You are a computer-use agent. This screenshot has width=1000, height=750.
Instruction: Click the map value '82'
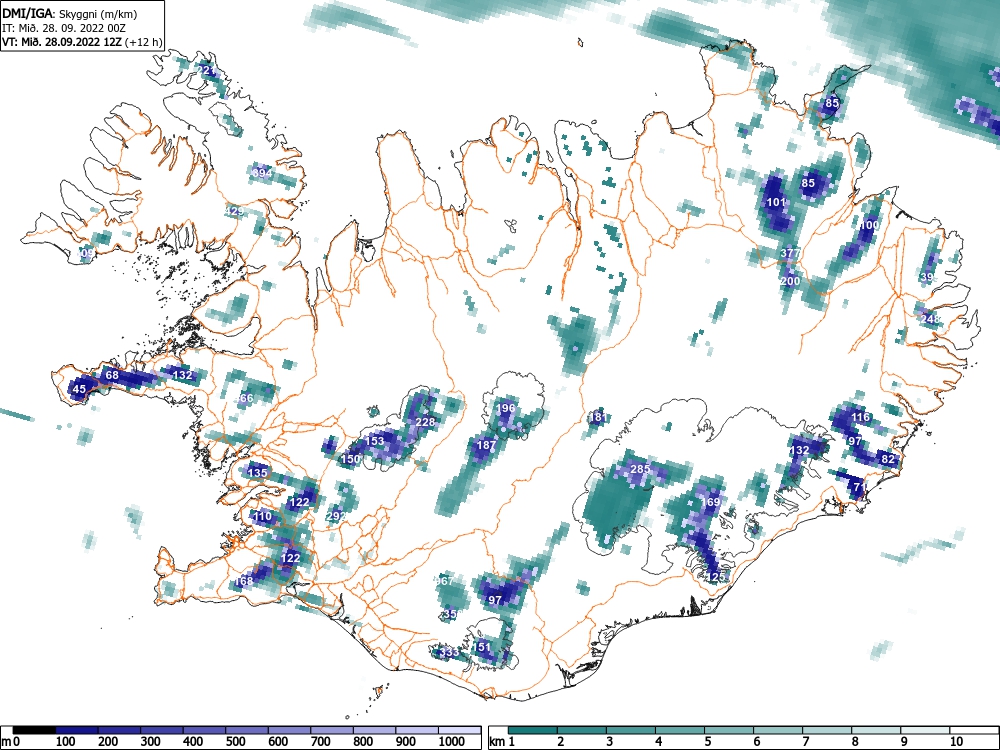tap(887, 459)
